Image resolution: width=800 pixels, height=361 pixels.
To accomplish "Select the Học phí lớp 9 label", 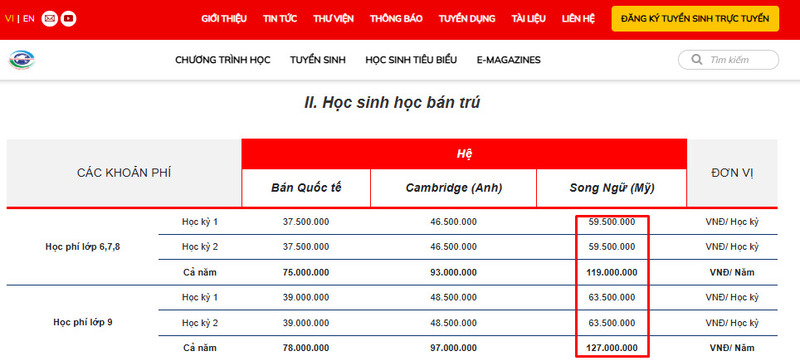I will [83, 323].
